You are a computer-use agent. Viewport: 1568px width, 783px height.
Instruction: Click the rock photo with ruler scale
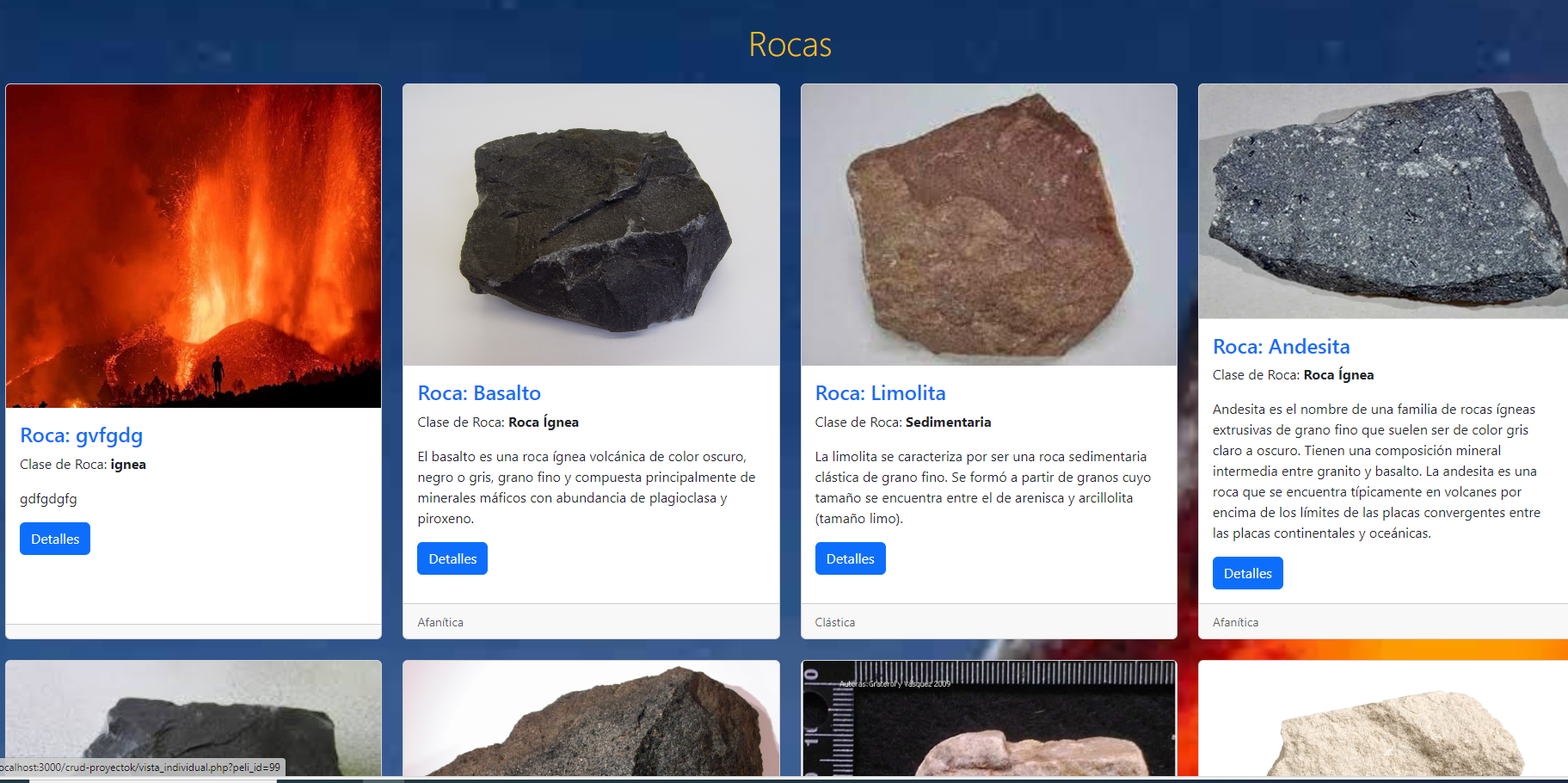(x=988, y=718)
